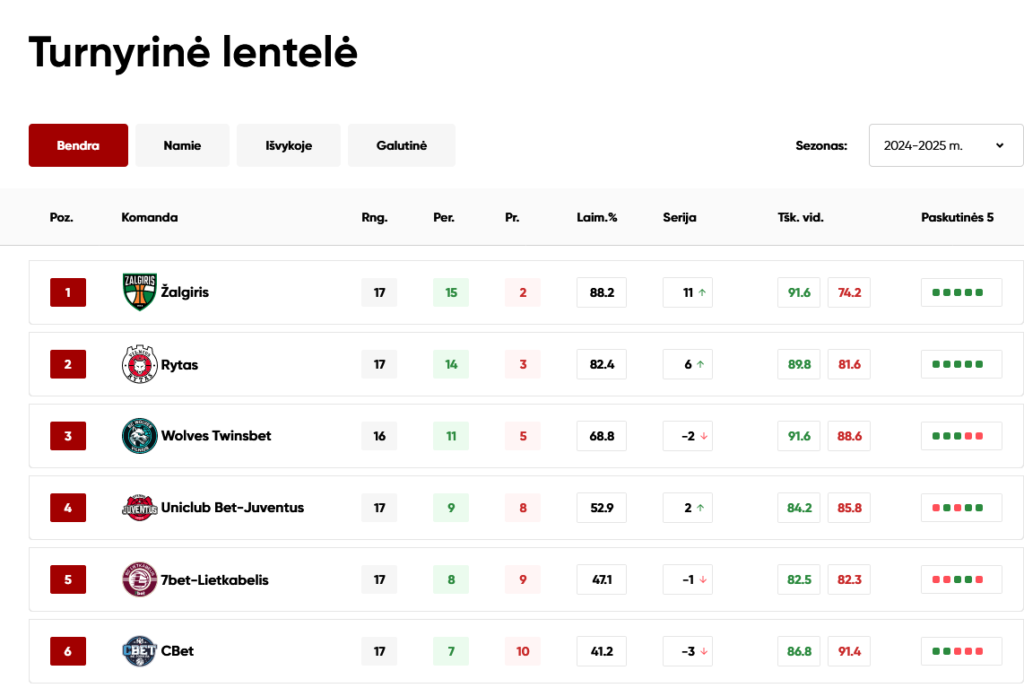Open the 7bet-Lietkabelis team link
This screenshot has height=688, width=1024.
pos(215,580)
